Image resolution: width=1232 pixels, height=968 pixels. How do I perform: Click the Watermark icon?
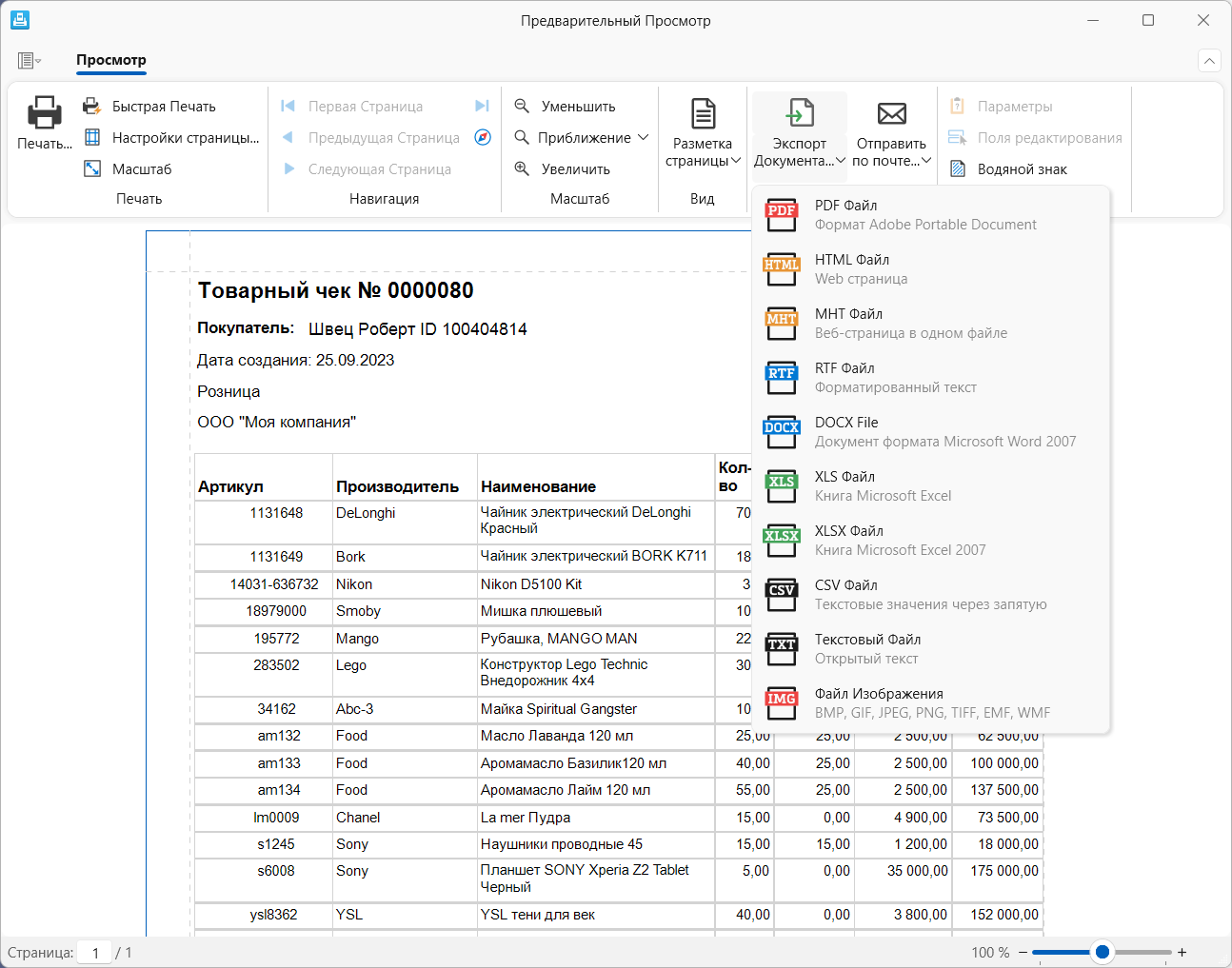(x=958, y=168)
